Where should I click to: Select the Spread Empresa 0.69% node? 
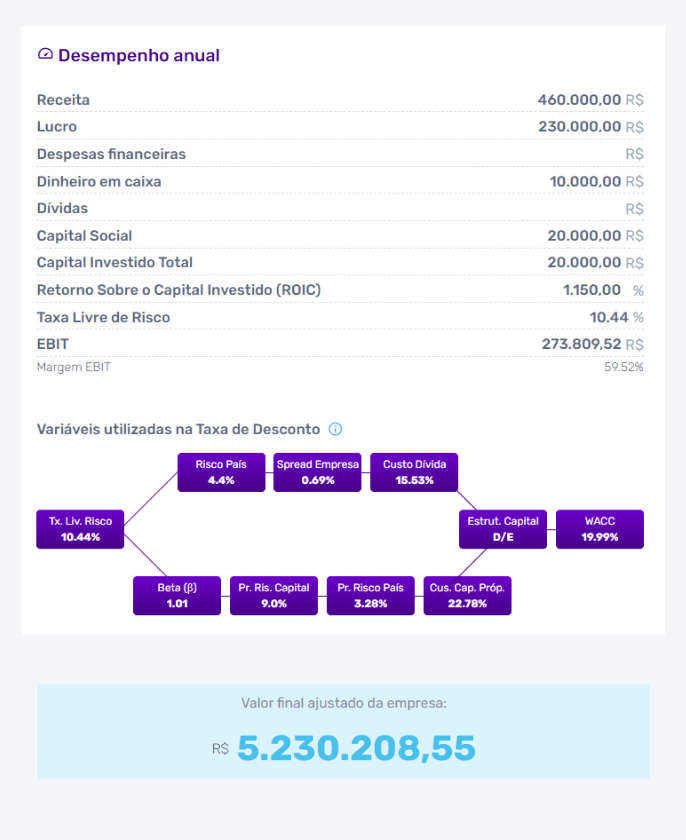(318, 472)
